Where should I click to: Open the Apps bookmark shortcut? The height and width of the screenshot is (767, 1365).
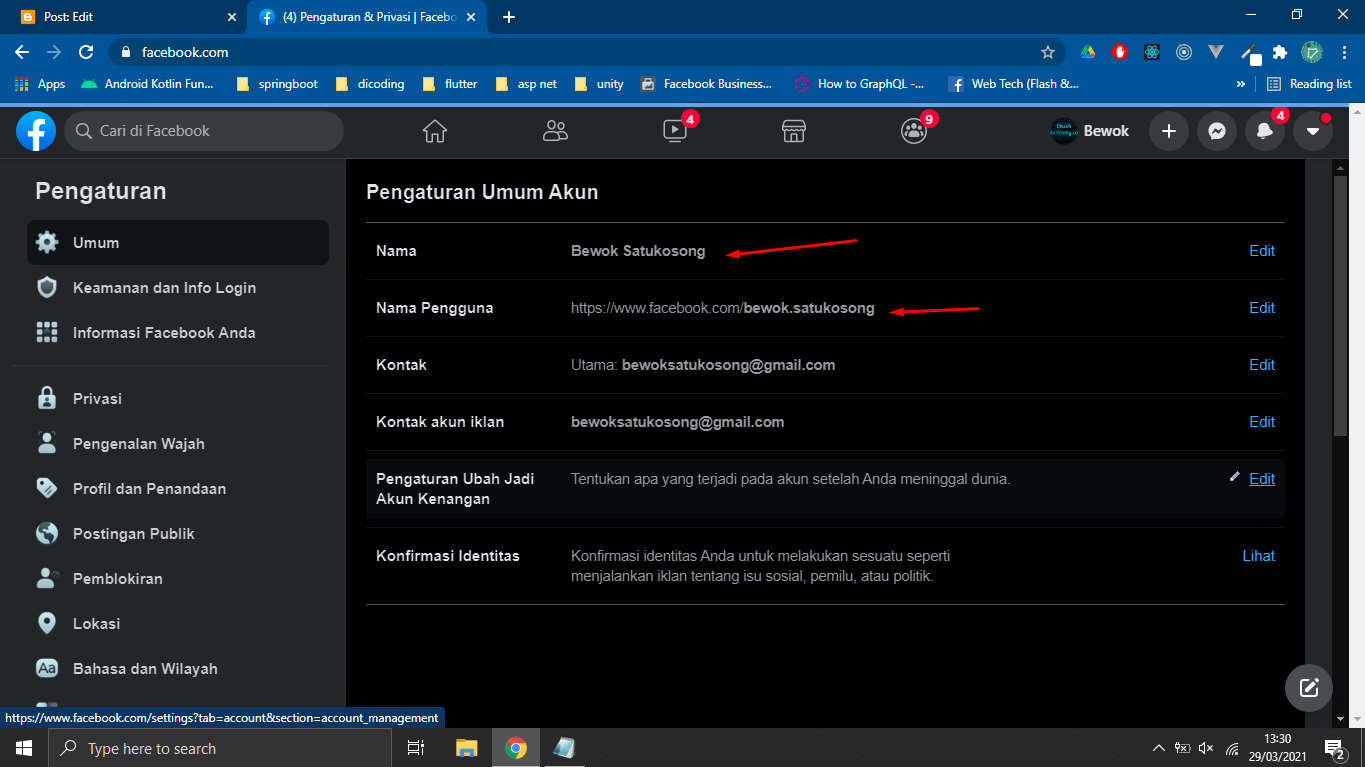[x=40, y=84]
